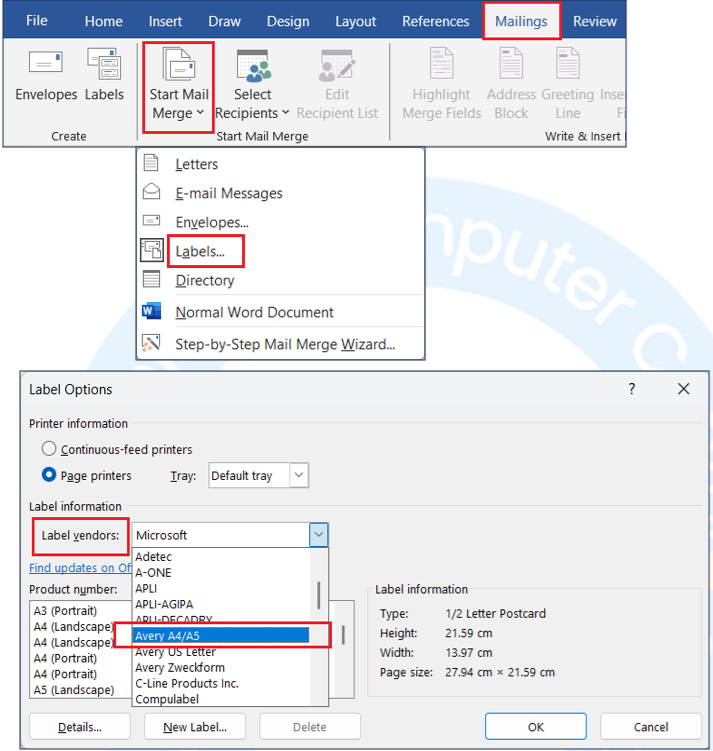Screen dimensions: 713x751
Task: Open the Start Mail Merge dropdown button
Action: [x=179, y=86]
